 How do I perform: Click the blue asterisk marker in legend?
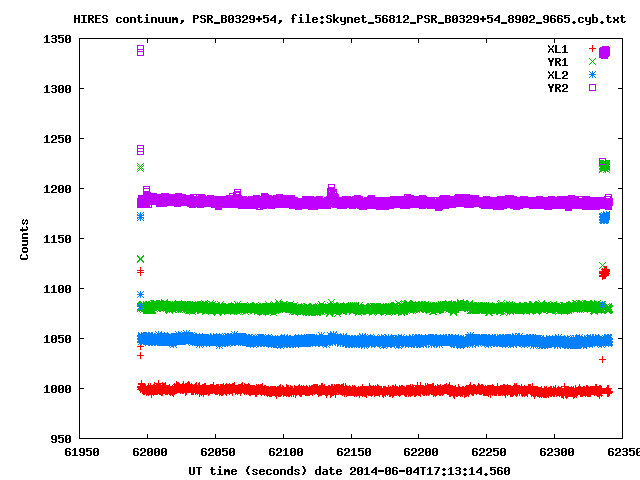[592, 75]
